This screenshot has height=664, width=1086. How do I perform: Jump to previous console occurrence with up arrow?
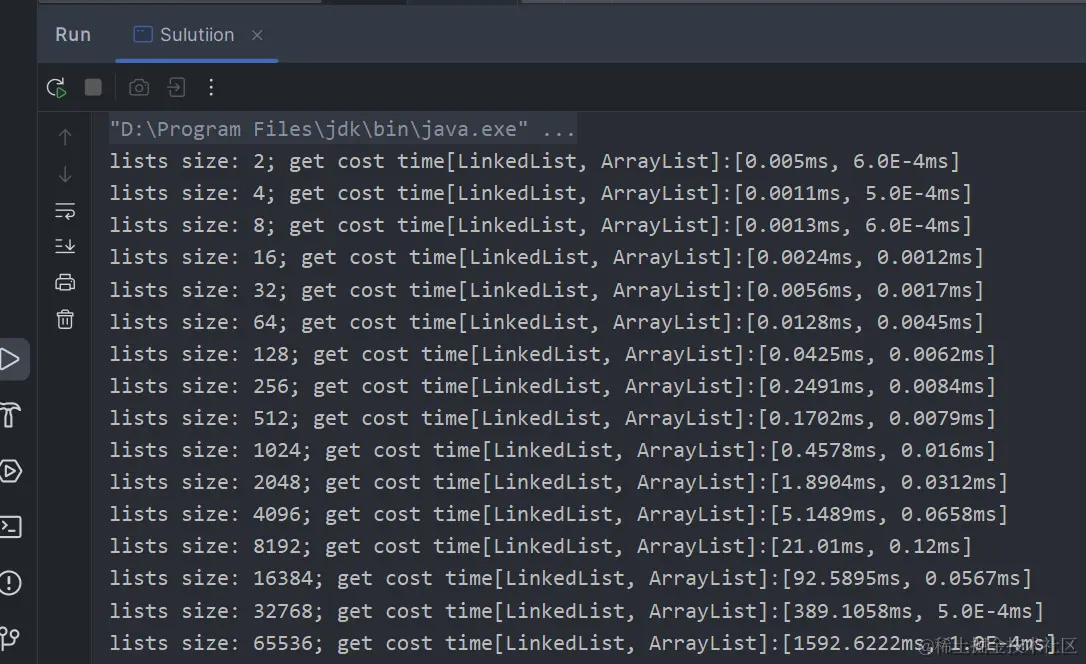coord(65,136)
